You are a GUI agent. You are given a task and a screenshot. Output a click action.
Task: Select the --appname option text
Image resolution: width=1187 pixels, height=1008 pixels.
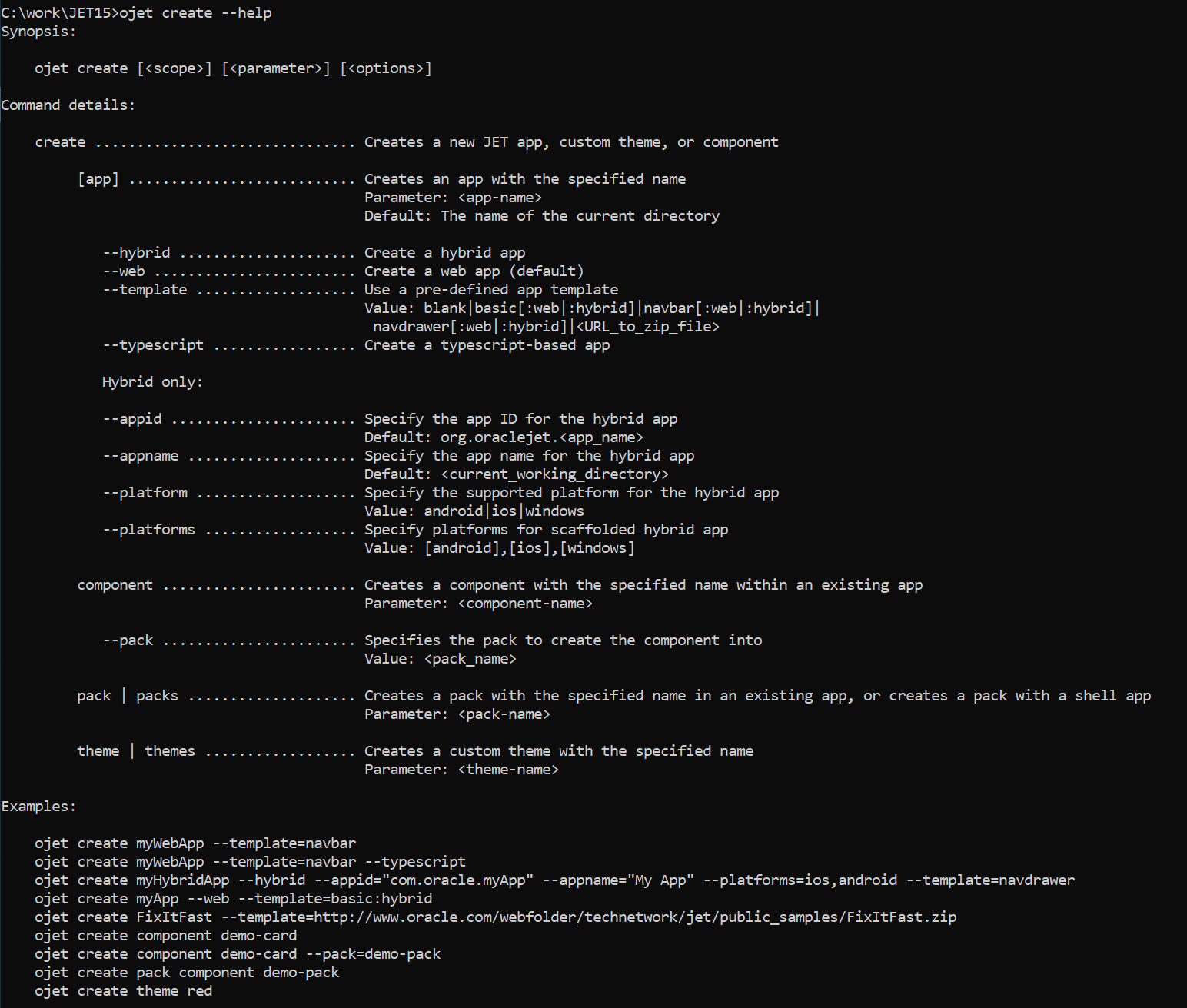tap(141, 455)
